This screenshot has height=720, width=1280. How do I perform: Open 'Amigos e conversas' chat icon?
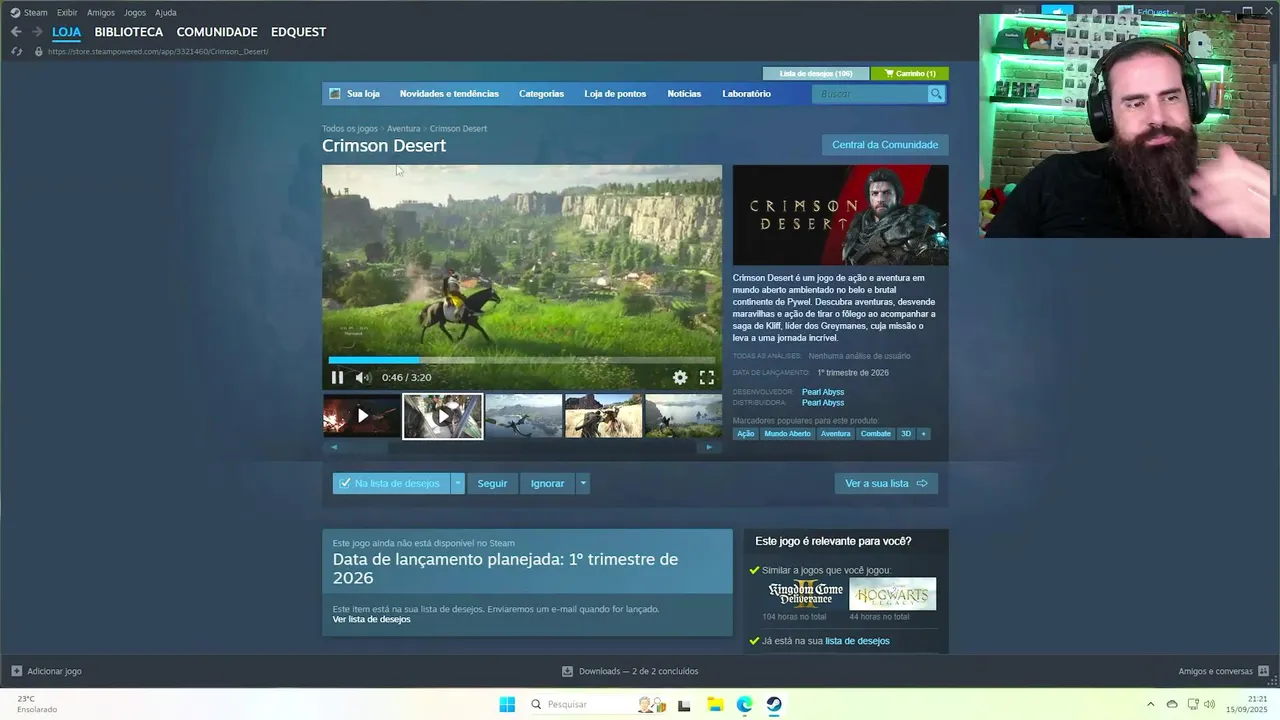point(1264,671)
